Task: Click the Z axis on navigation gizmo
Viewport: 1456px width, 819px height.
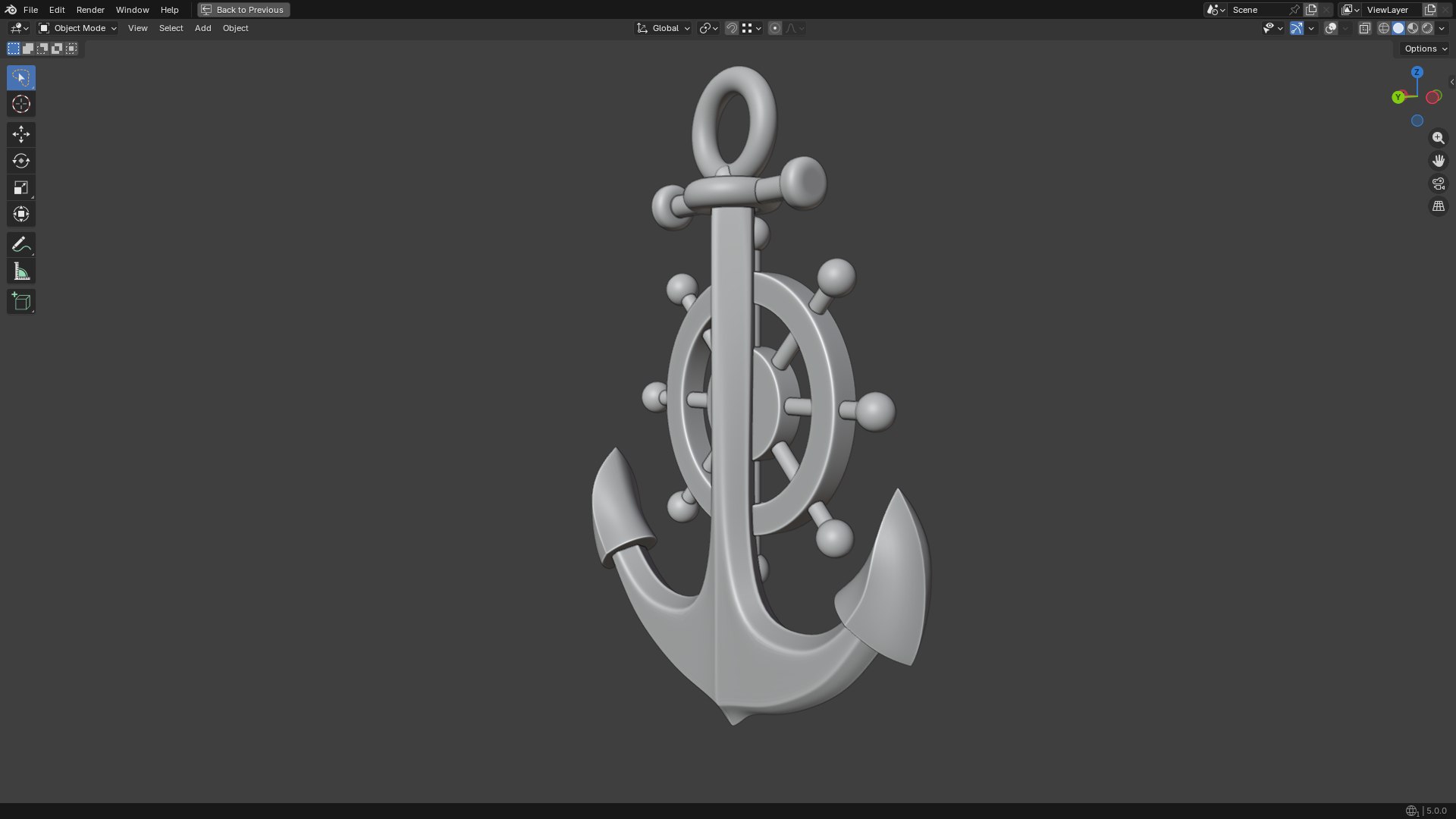Action: [1417, 72]
